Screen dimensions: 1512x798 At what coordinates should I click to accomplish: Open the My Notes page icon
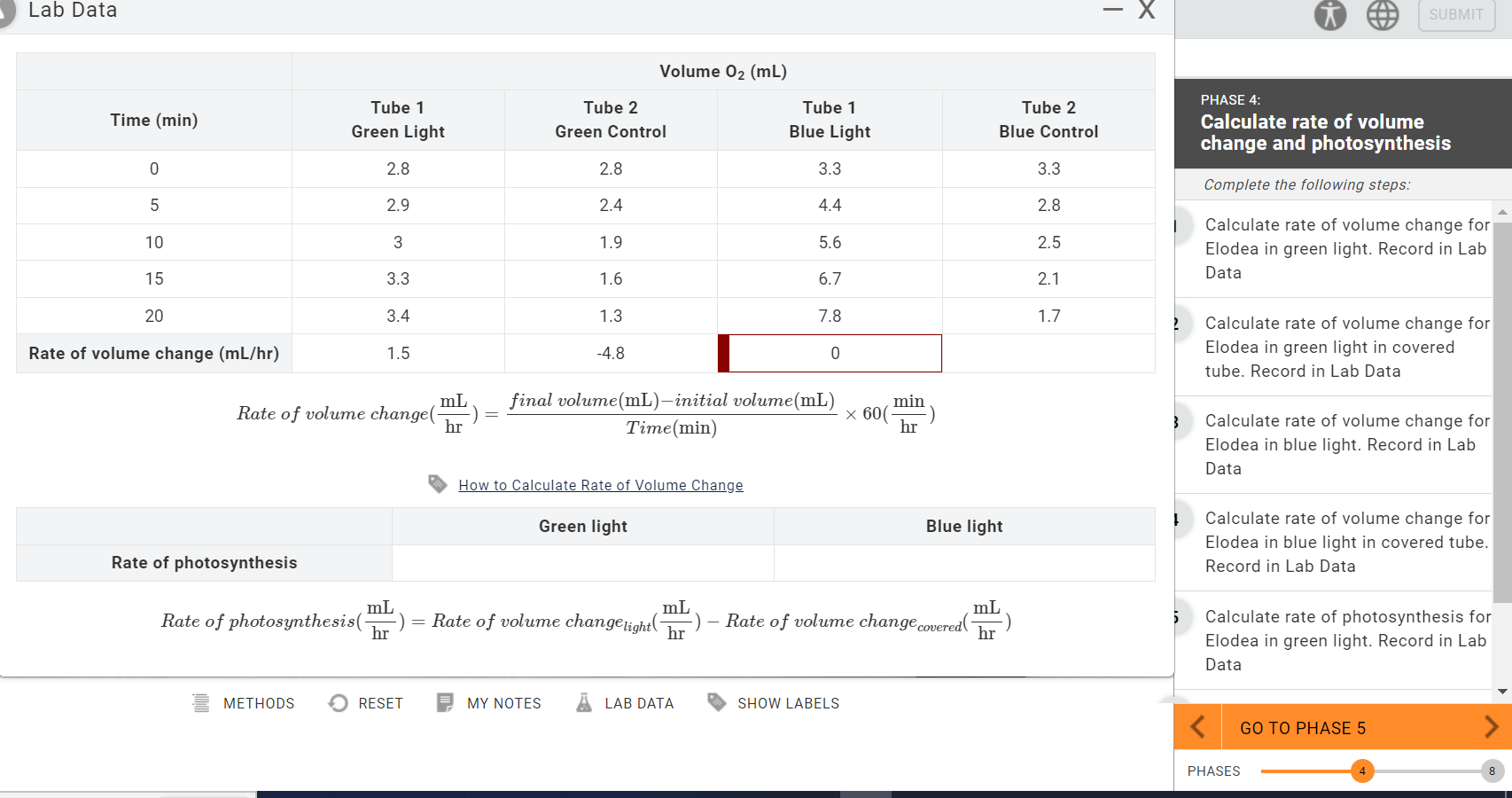click(445, 702)
